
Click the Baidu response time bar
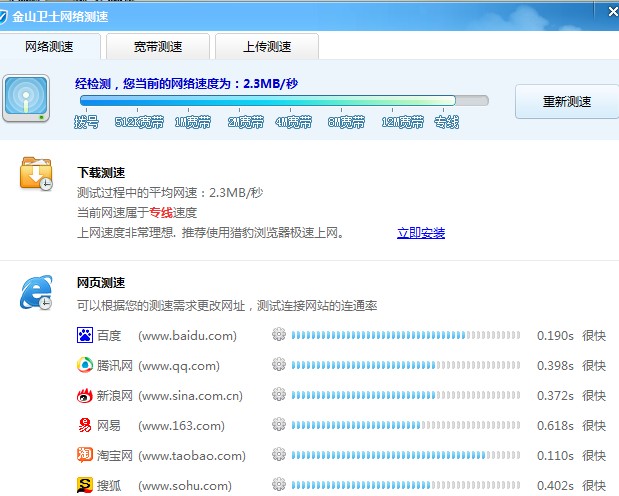coord(406,335)
